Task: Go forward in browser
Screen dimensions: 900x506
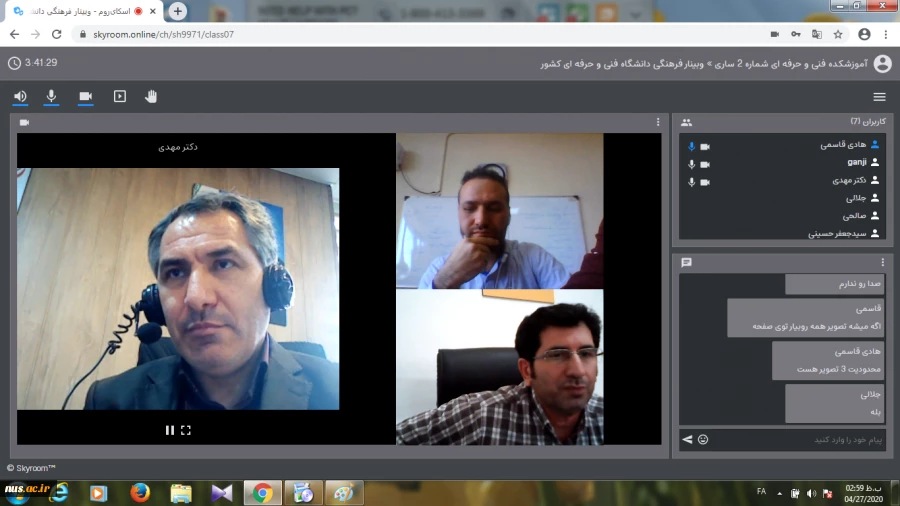Action: (36, 34)
